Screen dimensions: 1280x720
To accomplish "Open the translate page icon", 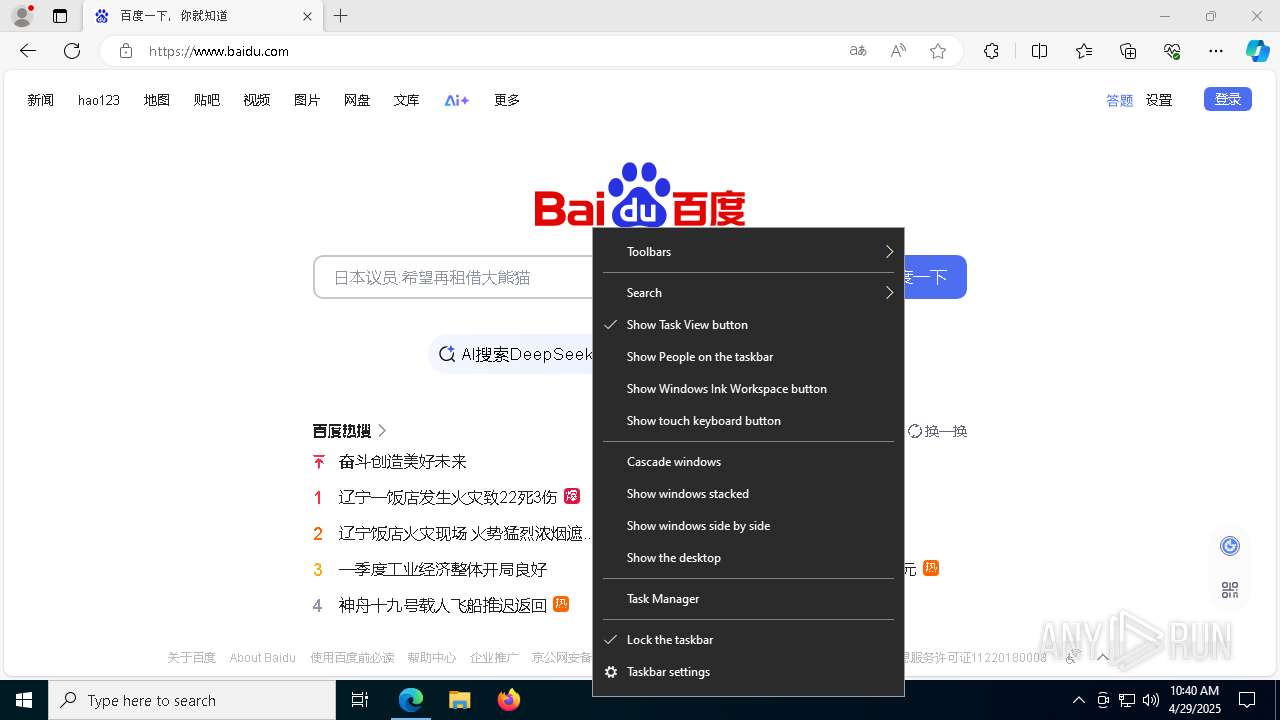I will (x=858, y=51).
